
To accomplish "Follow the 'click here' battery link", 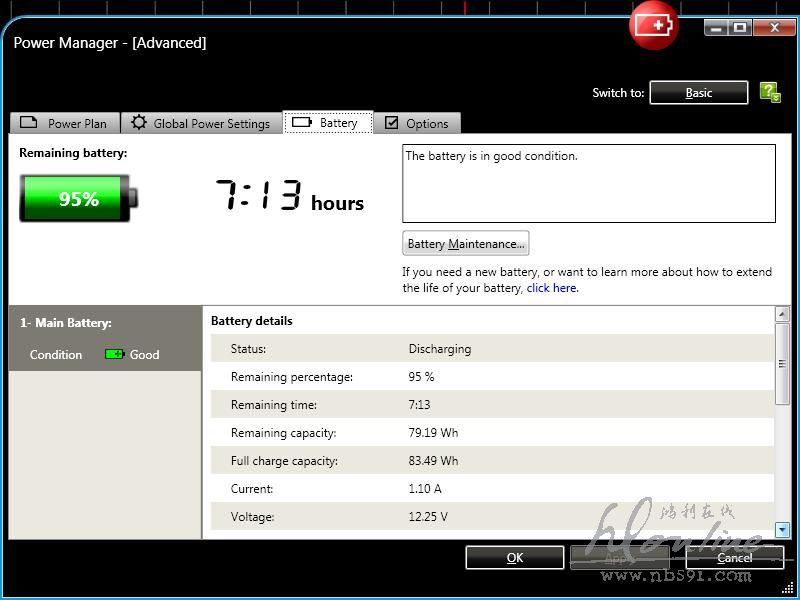I will [x=551, y=288].
